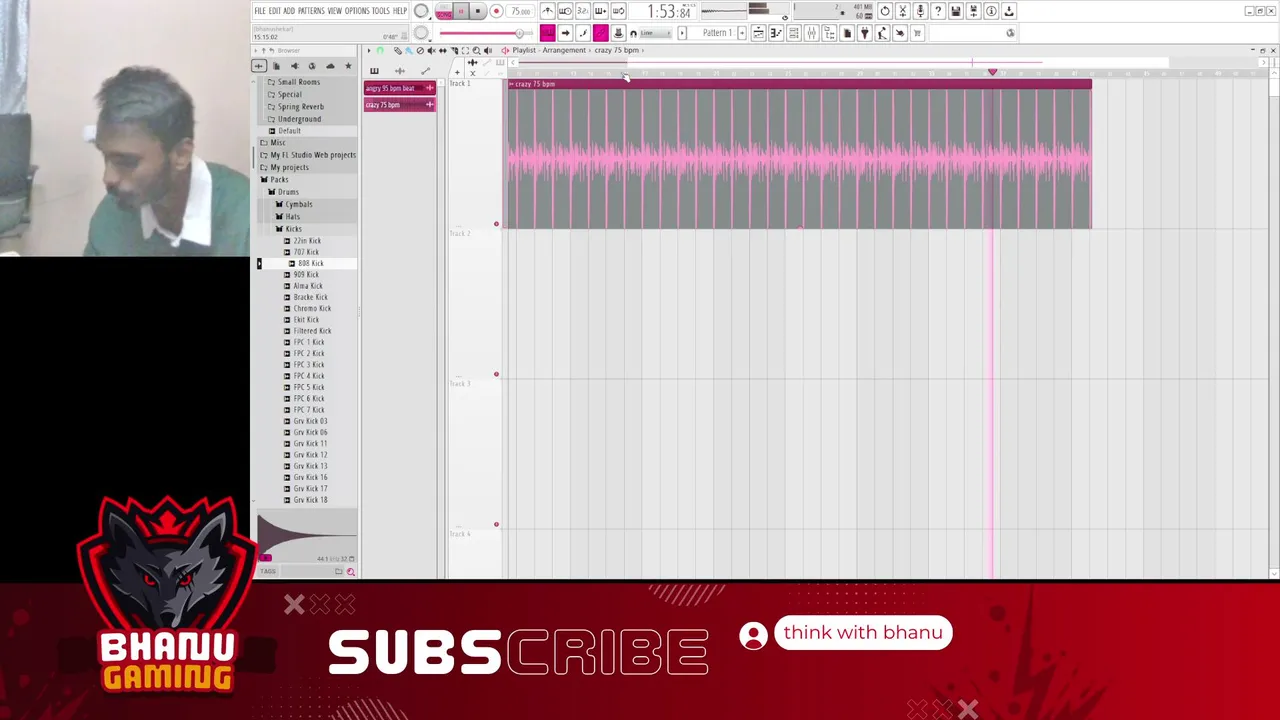
Task: Open the PATTERNS menu
Action: click(311, 11)
